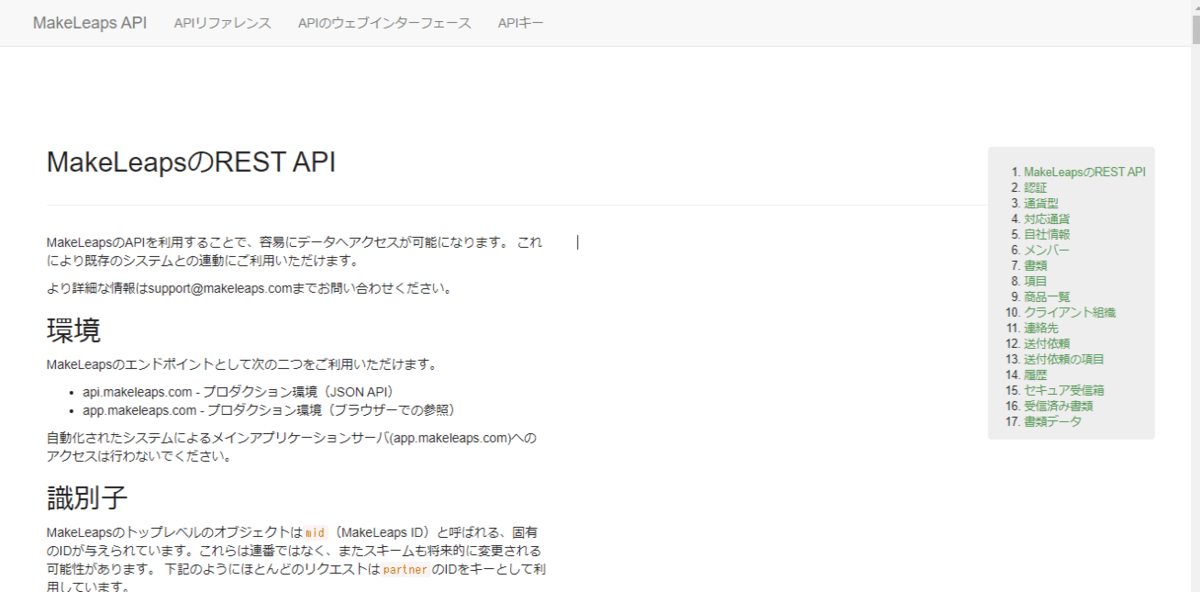1200x592 pixels.
Task: Open the 書類 section link
Action: click(1033, 265)
